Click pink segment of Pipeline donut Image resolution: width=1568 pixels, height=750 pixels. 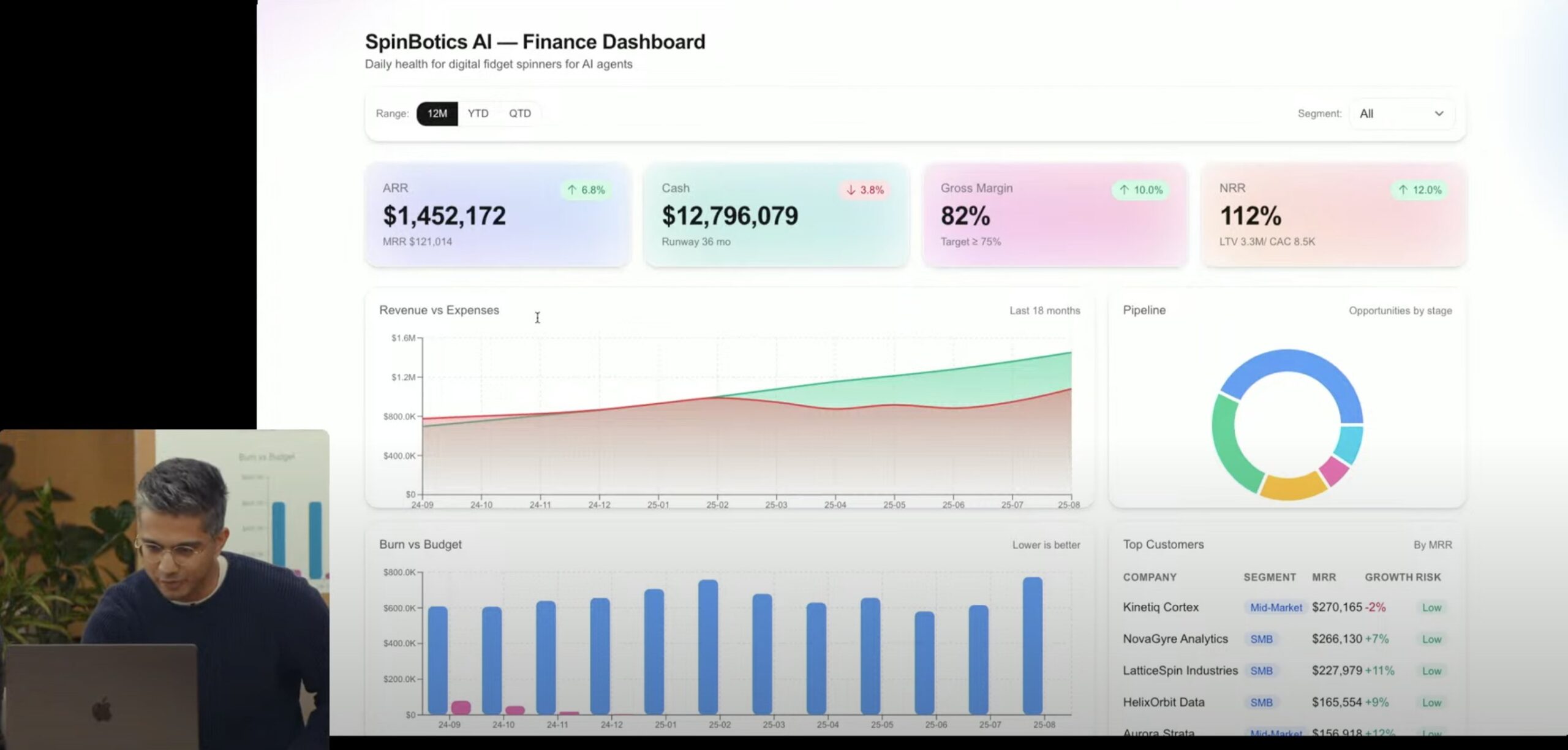click(x=1334, y=471)
